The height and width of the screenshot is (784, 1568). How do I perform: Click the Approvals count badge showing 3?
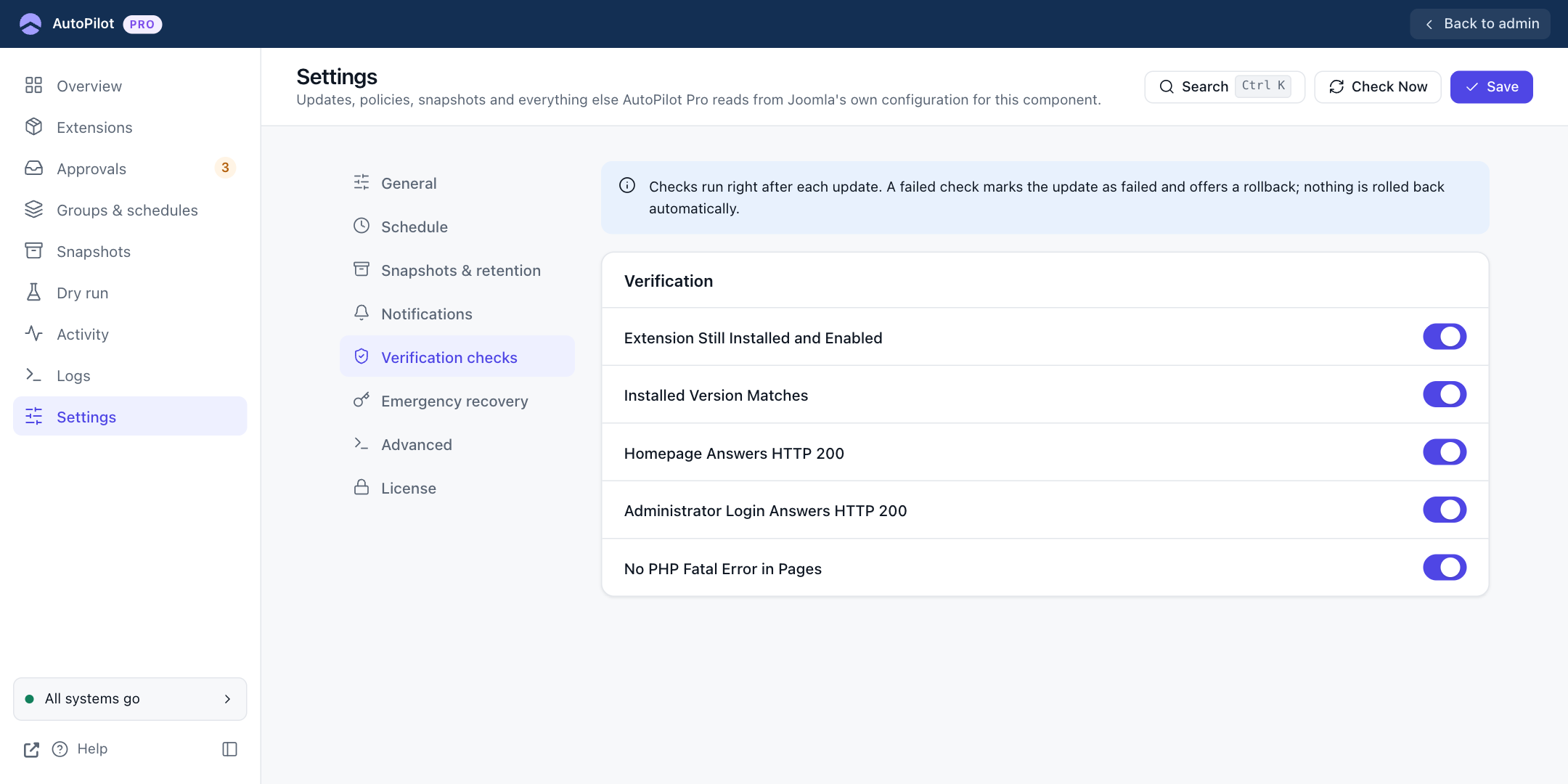click(225, 168)
